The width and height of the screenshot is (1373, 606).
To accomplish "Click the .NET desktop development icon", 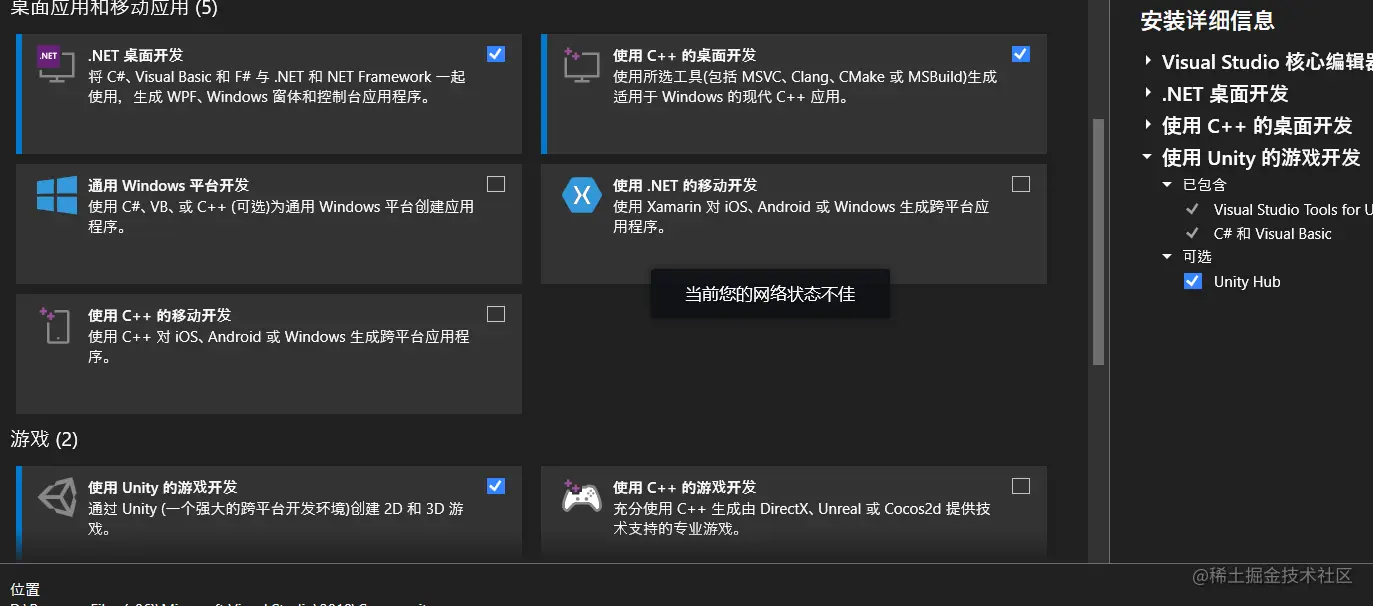I will tap(56, 65).
